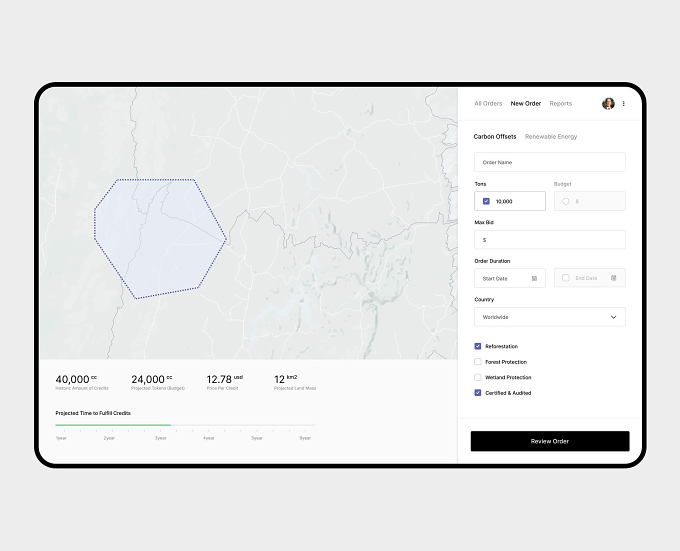Focus the Max Bid input field
680x551 pixels.
[x=550, y=240]
